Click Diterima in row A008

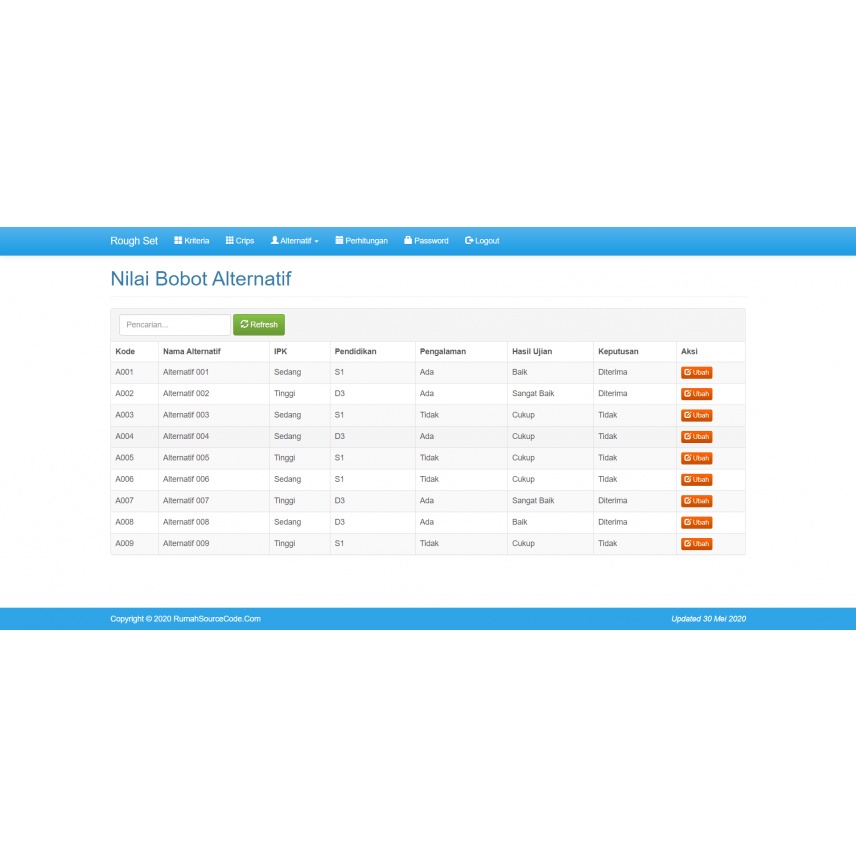[613, 522]
